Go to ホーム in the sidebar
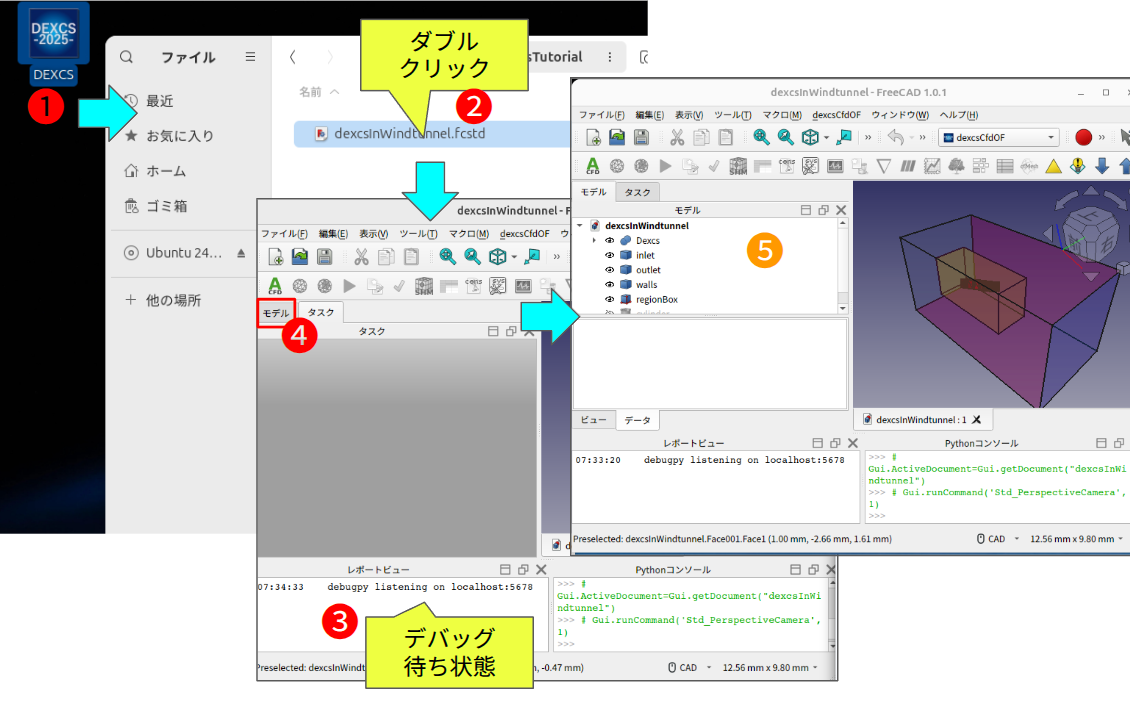 point(165,171)
